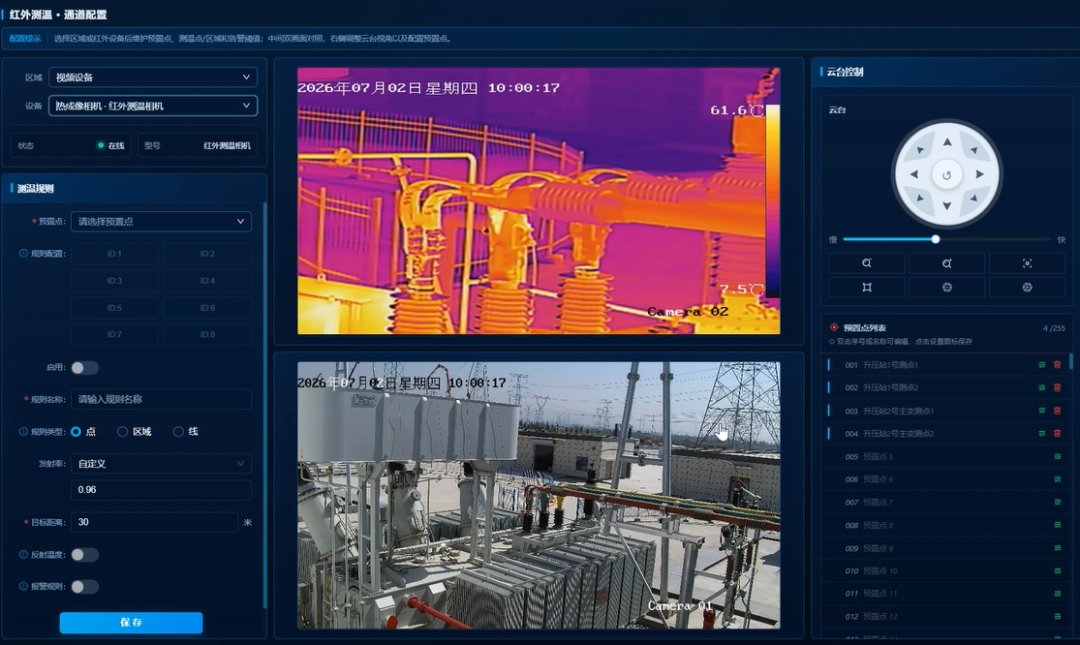
Task: Select rule slot ID:4
Action: [207, 280]
